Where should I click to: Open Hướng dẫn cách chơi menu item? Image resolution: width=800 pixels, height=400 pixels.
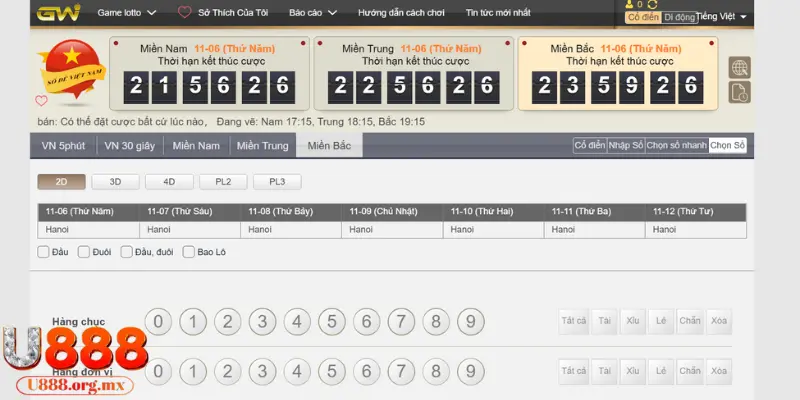pos(401,13)
